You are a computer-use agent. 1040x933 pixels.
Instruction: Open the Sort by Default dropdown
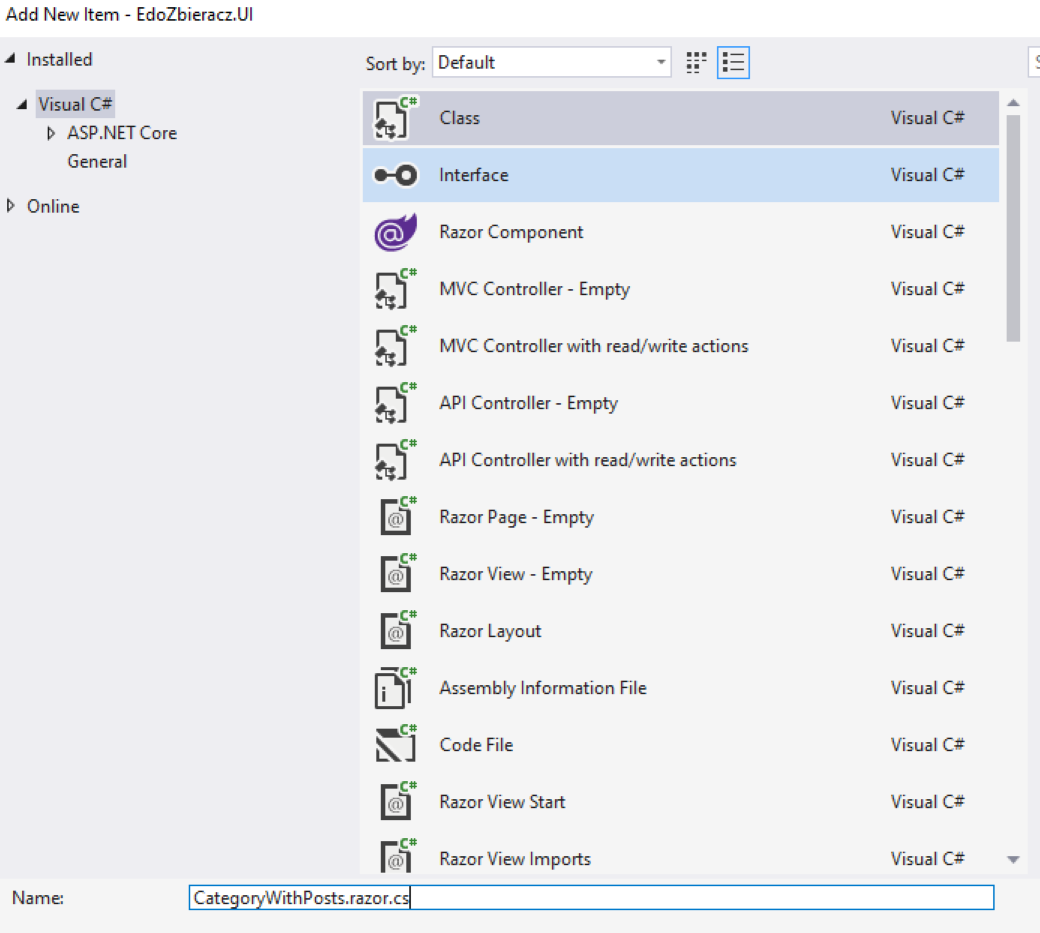[551, 62]
